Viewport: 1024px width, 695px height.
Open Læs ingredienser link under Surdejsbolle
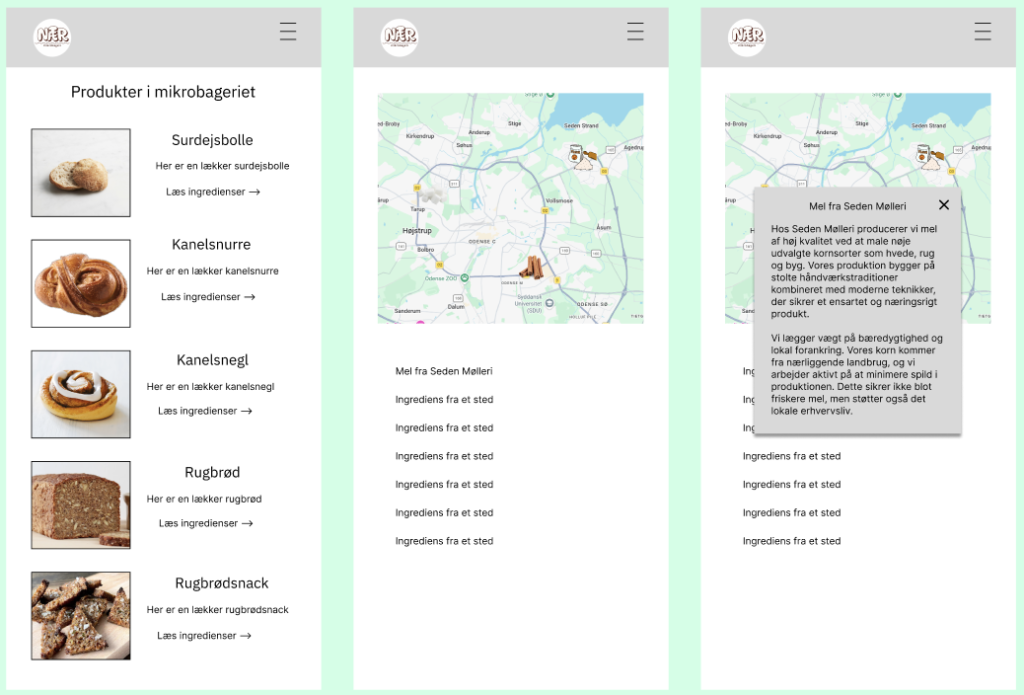pyautogui.click(x=213, y=192)
